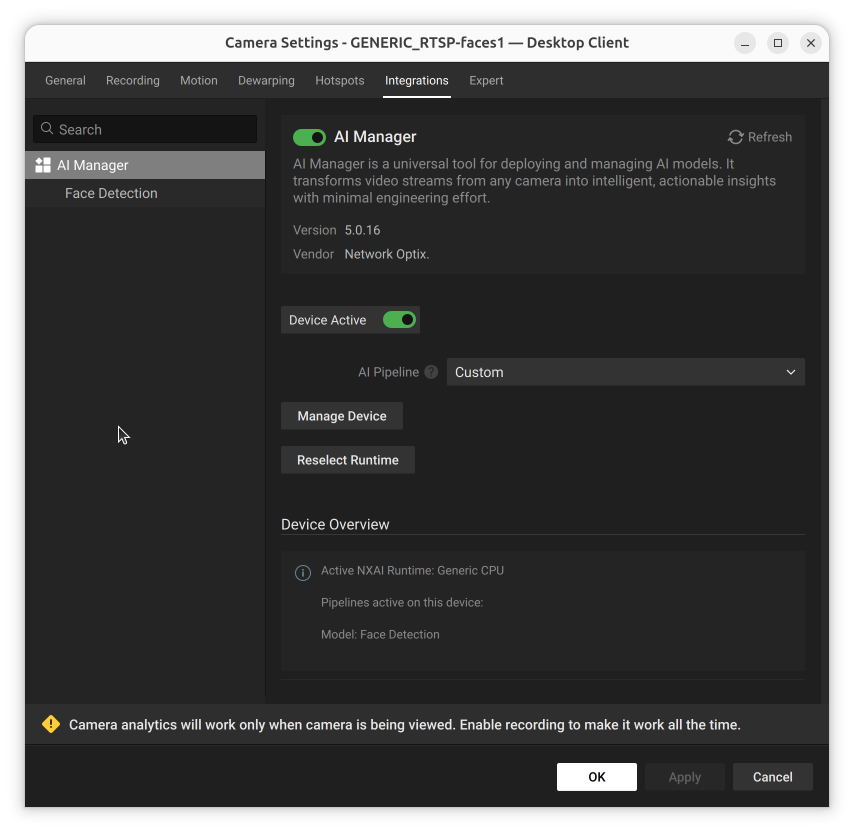Open the Motion tab
Viewport: 854px width, 832px height.
click(199, 81)
